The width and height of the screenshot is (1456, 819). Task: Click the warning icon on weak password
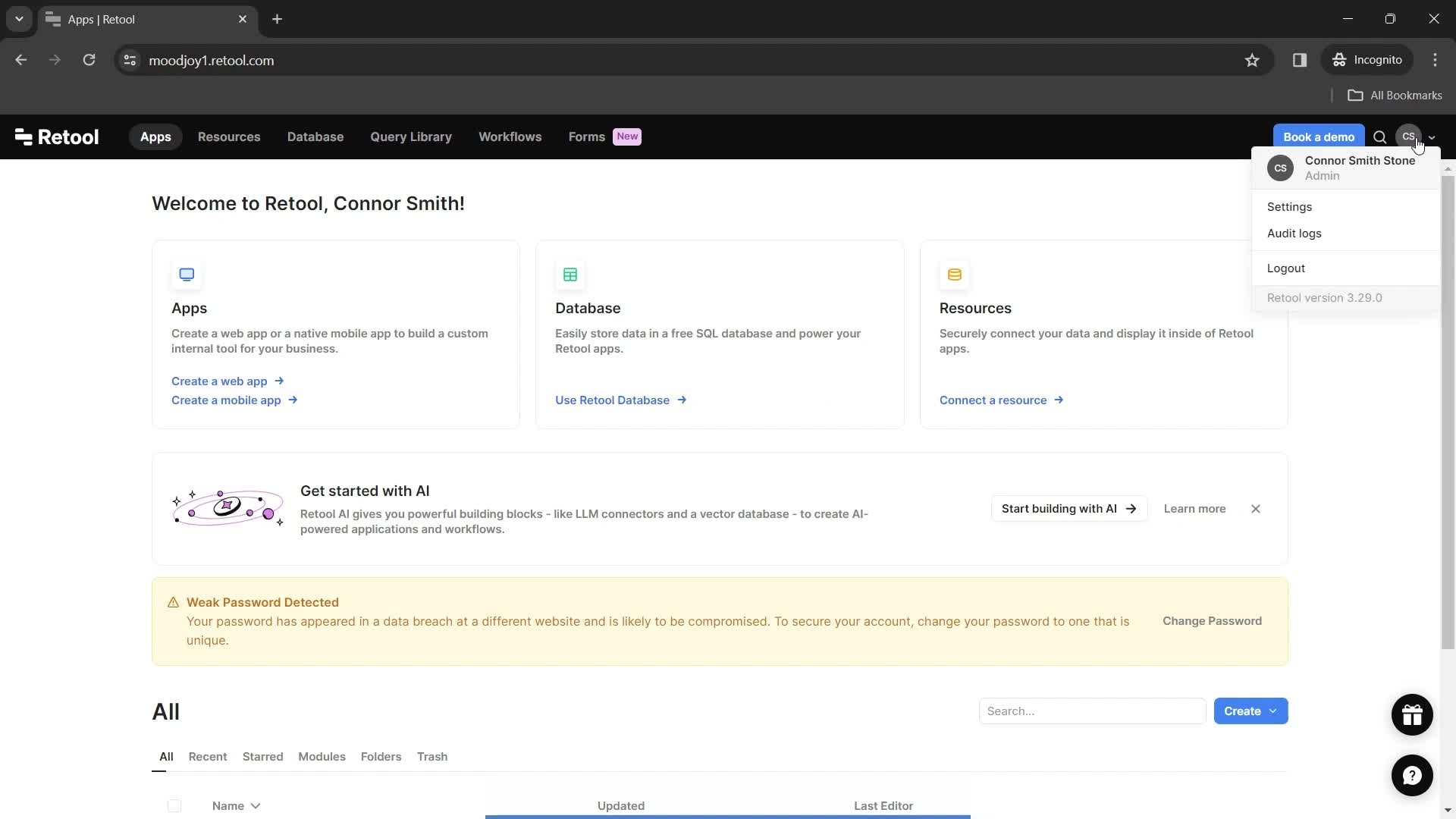(174, 602)
